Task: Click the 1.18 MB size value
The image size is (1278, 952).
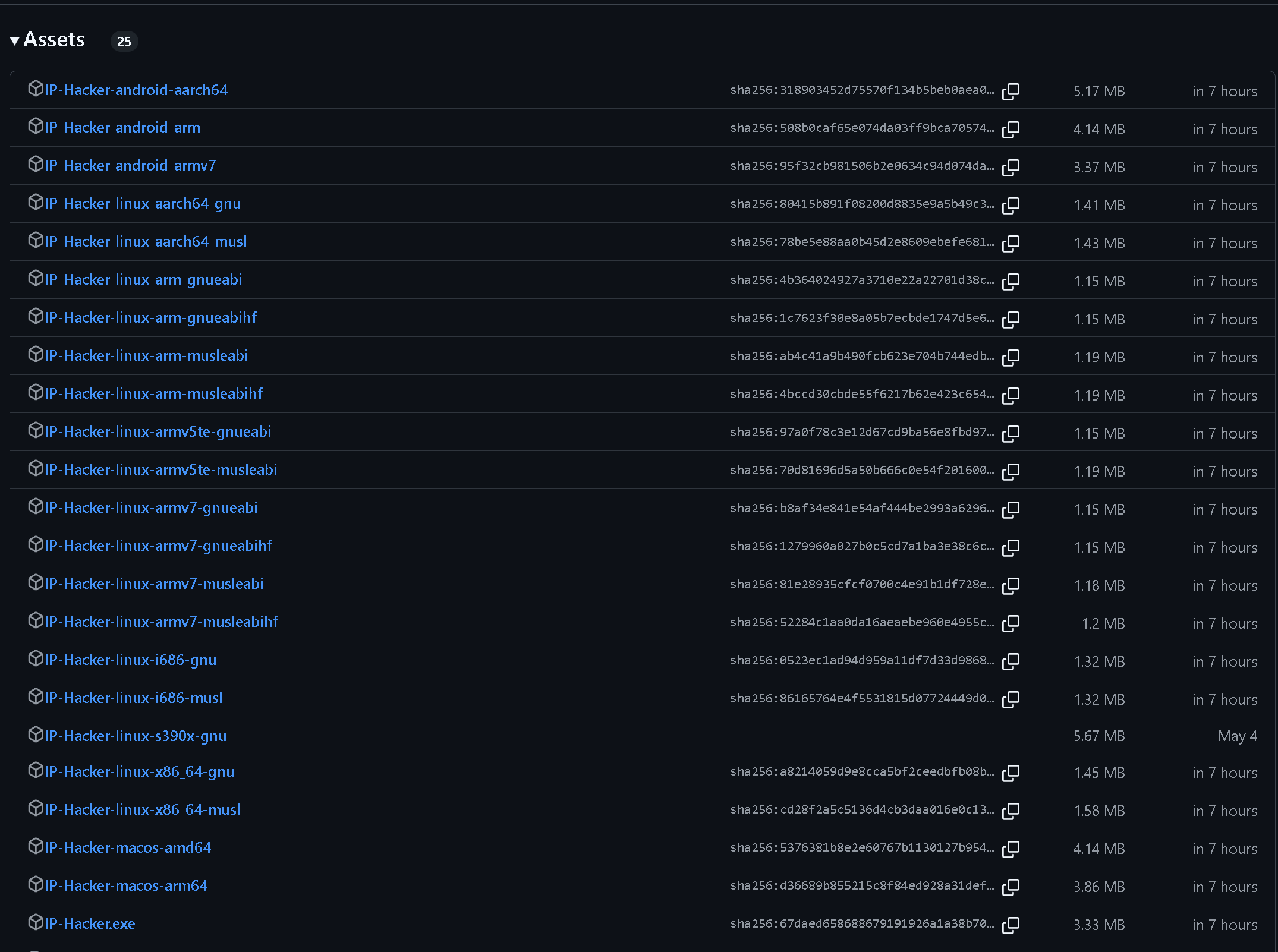Action: point(1099,586)
